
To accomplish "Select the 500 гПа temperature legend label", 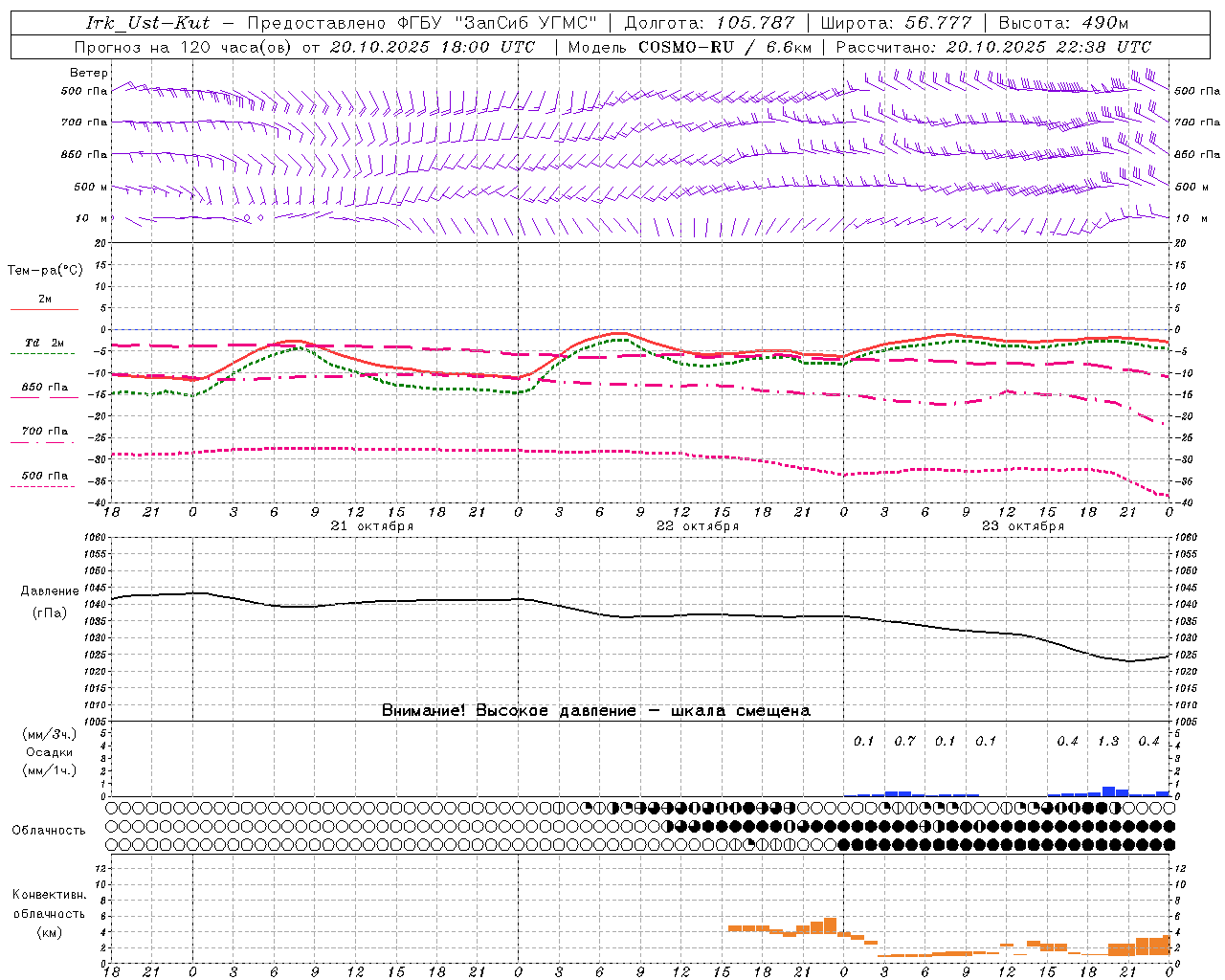I will (x=45, y=476).
